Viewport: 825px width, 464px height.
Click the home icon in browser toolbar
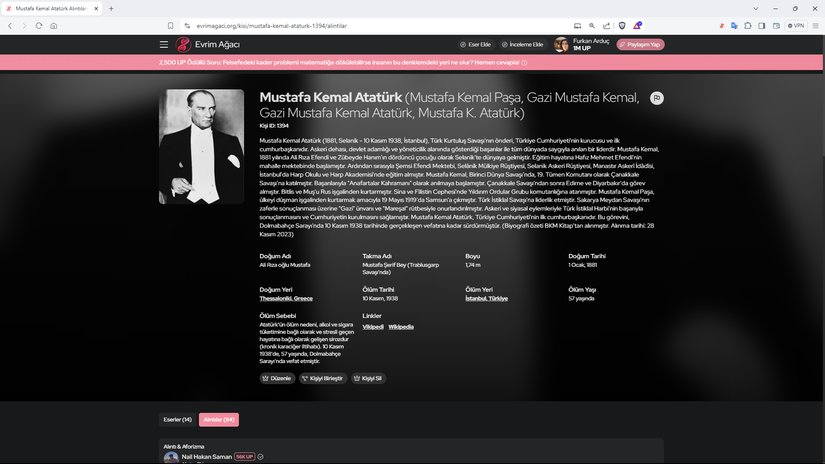click(53, 25)
